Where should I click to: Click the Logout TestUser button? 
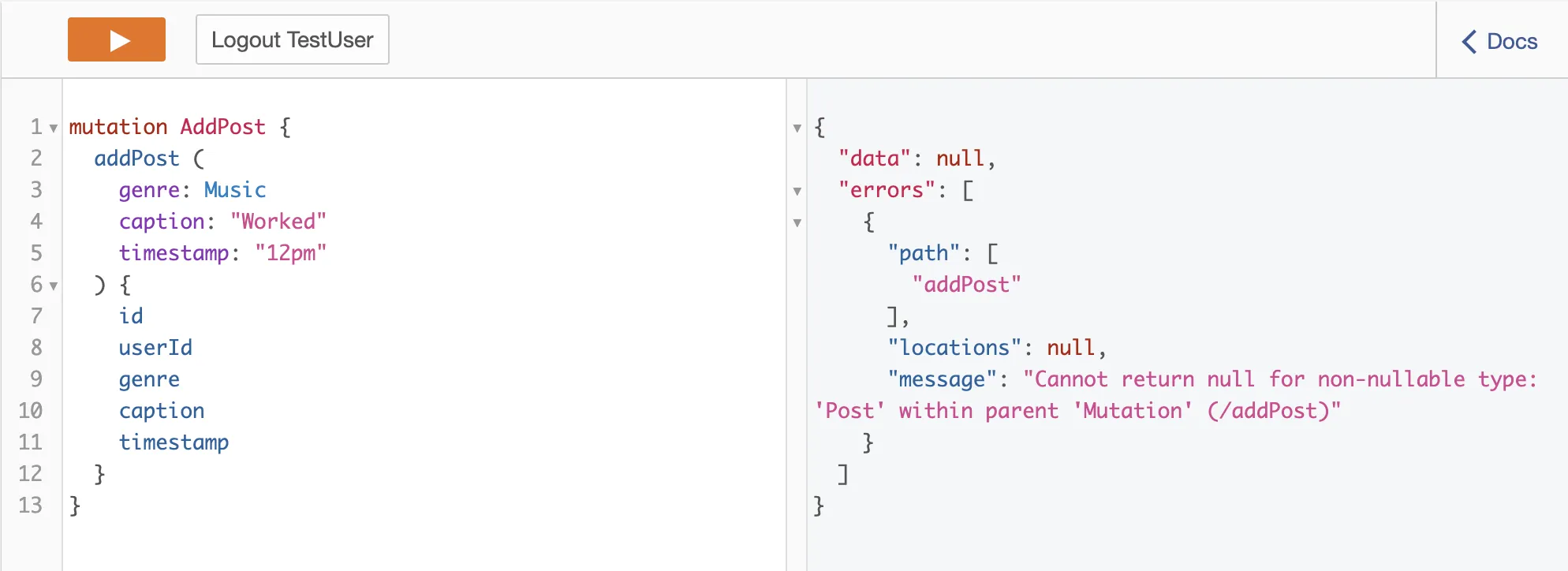pyautogui.click(x=292, y=39)
